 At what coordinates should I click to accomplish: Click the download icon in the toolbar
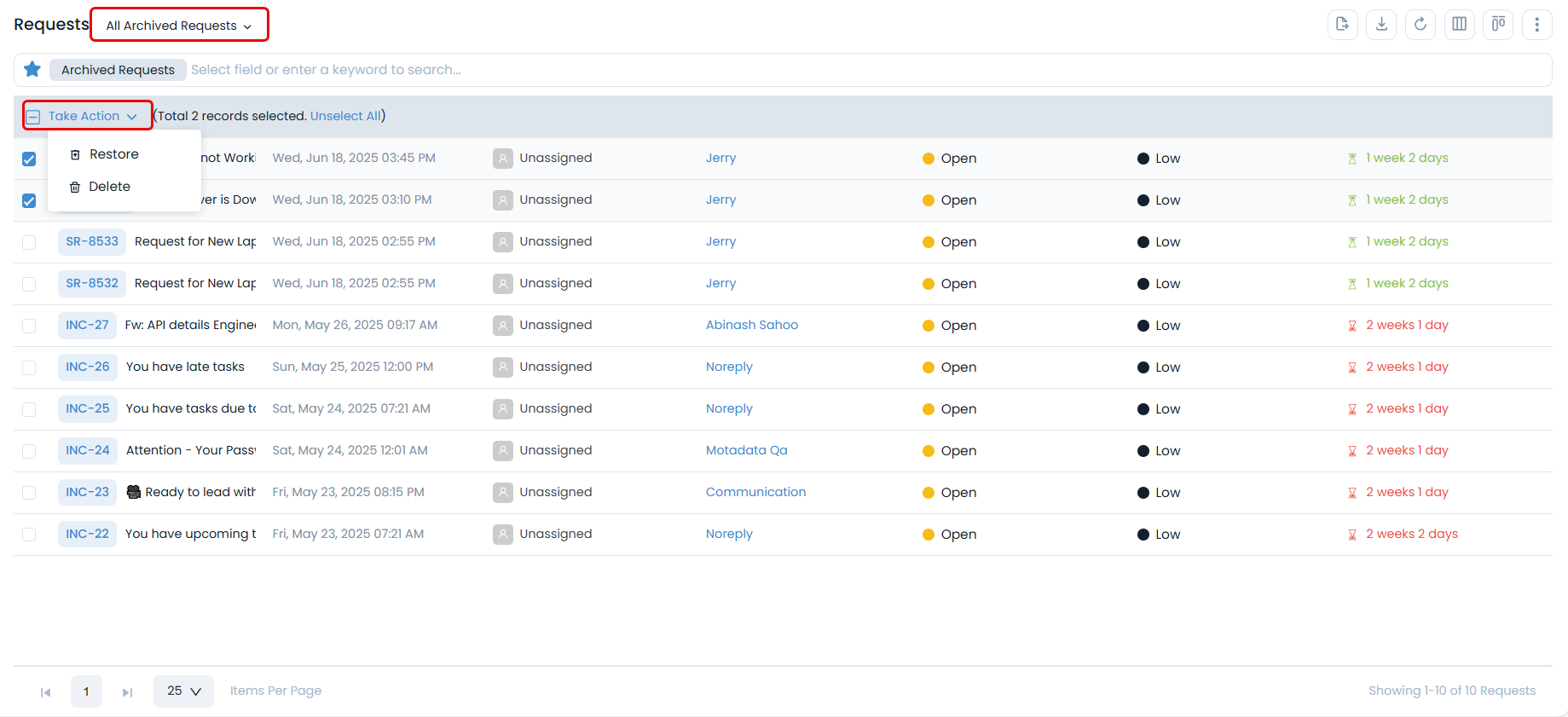point(1381,25)
